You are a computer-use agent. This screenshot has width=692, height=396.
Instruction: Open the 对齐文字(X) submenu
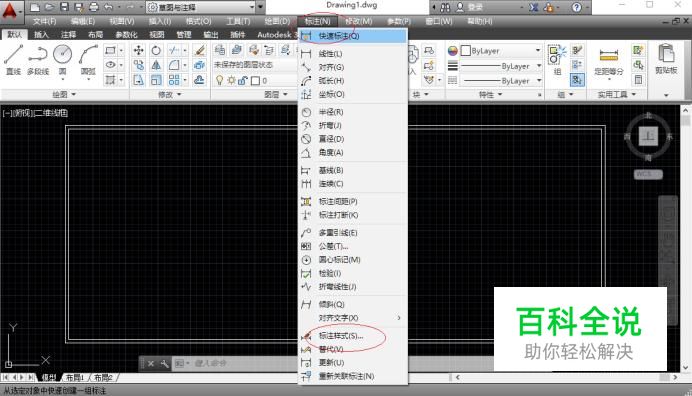353,318
